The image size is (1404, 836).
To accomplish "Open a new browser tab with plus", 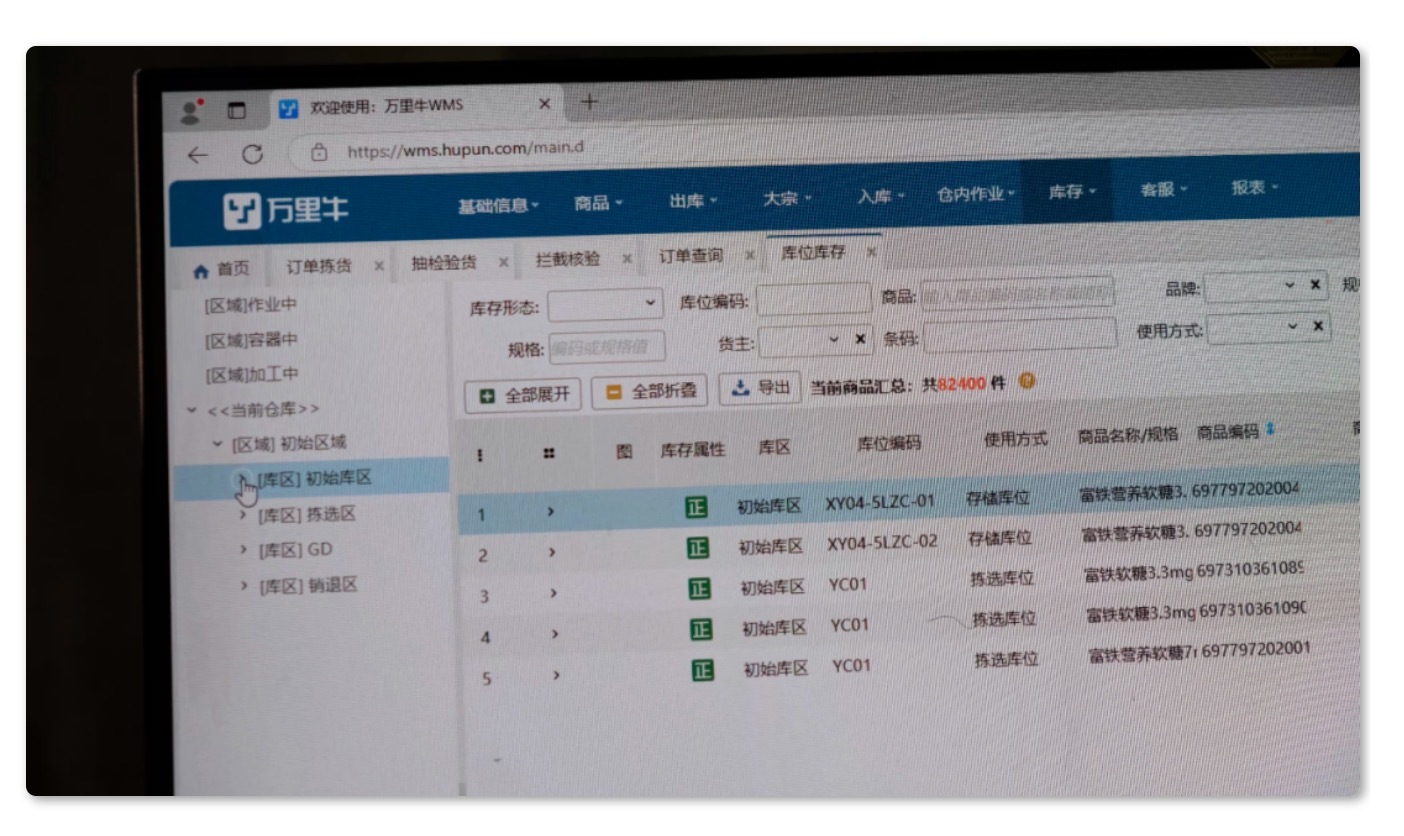I will click(x=590, y=102).
